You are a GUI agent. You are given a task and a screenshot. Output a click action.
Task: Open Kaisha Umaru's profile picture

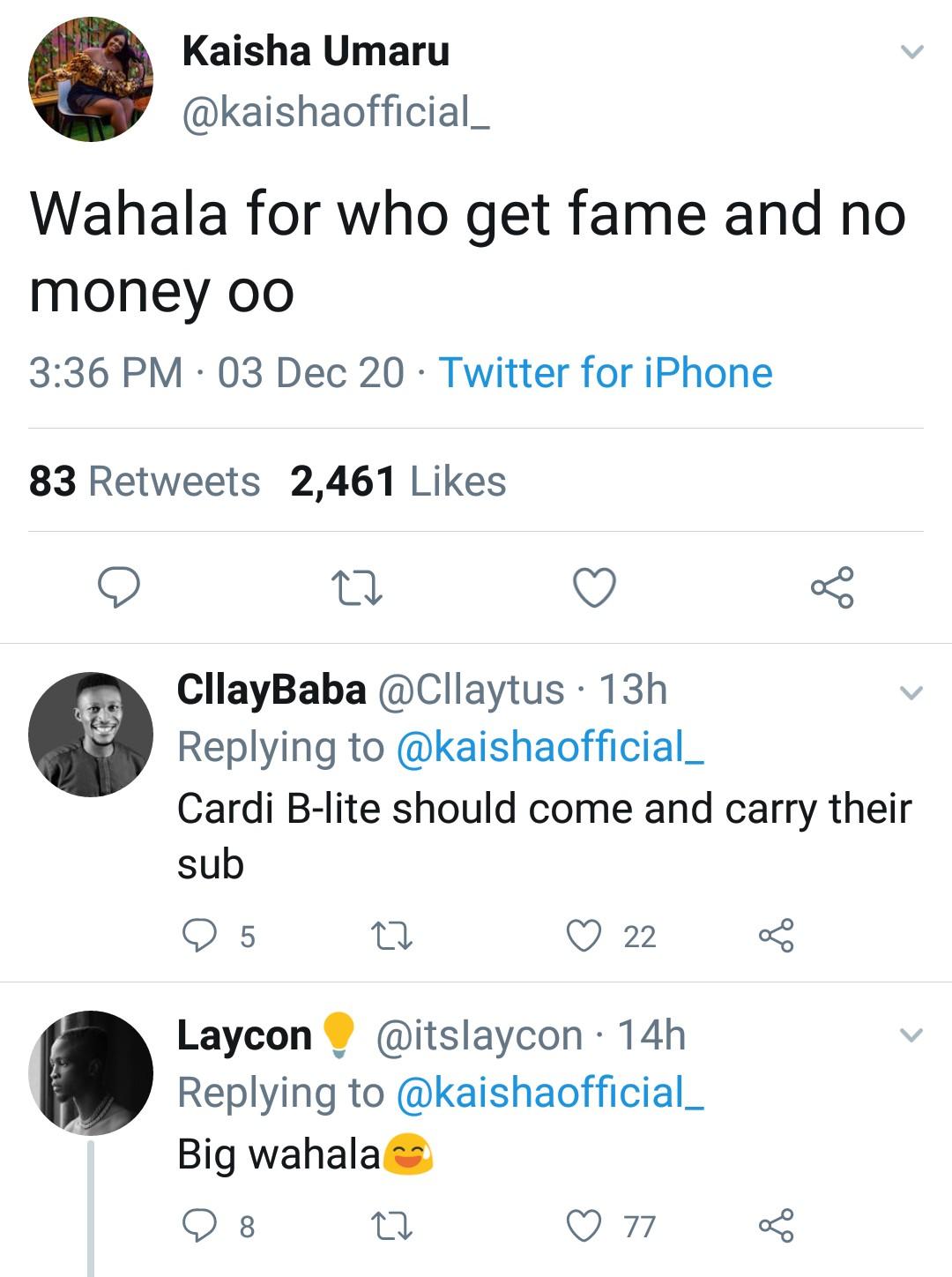91,79
